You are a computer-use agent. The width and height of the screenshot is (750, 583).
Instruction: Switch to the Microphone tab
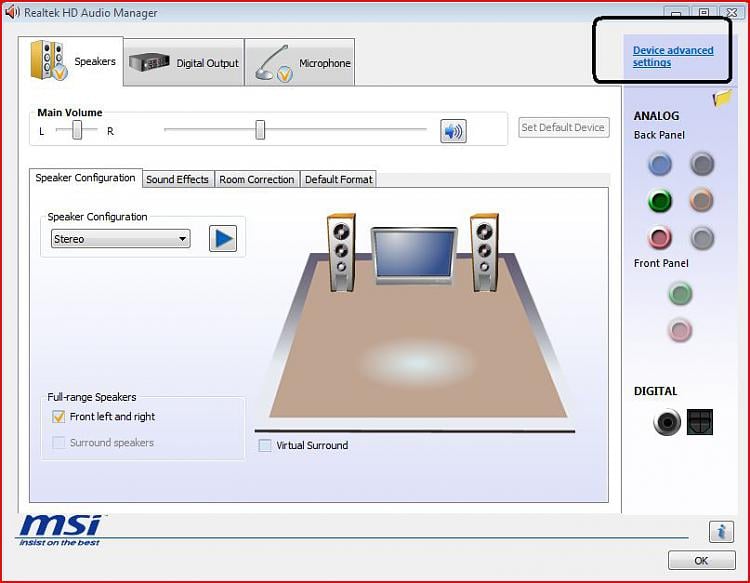[300, 63]
